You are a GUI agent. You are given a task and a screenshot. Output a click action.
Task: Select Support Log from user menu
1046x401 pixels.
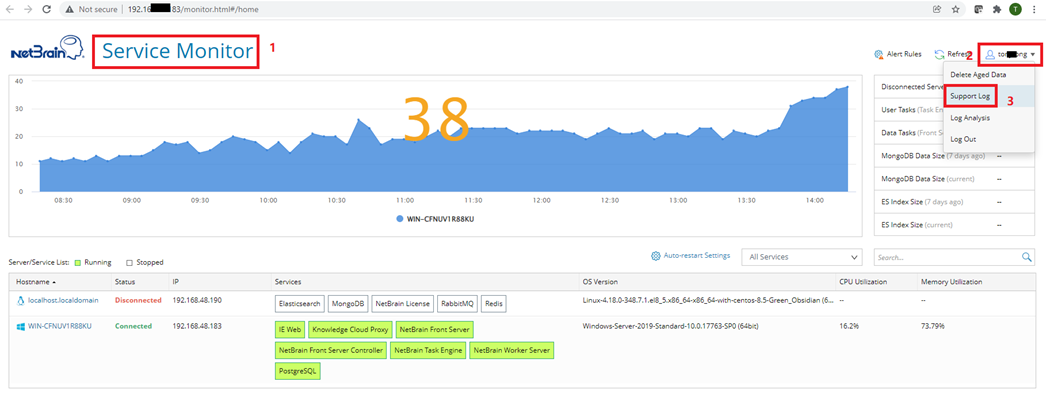[970, 96]
